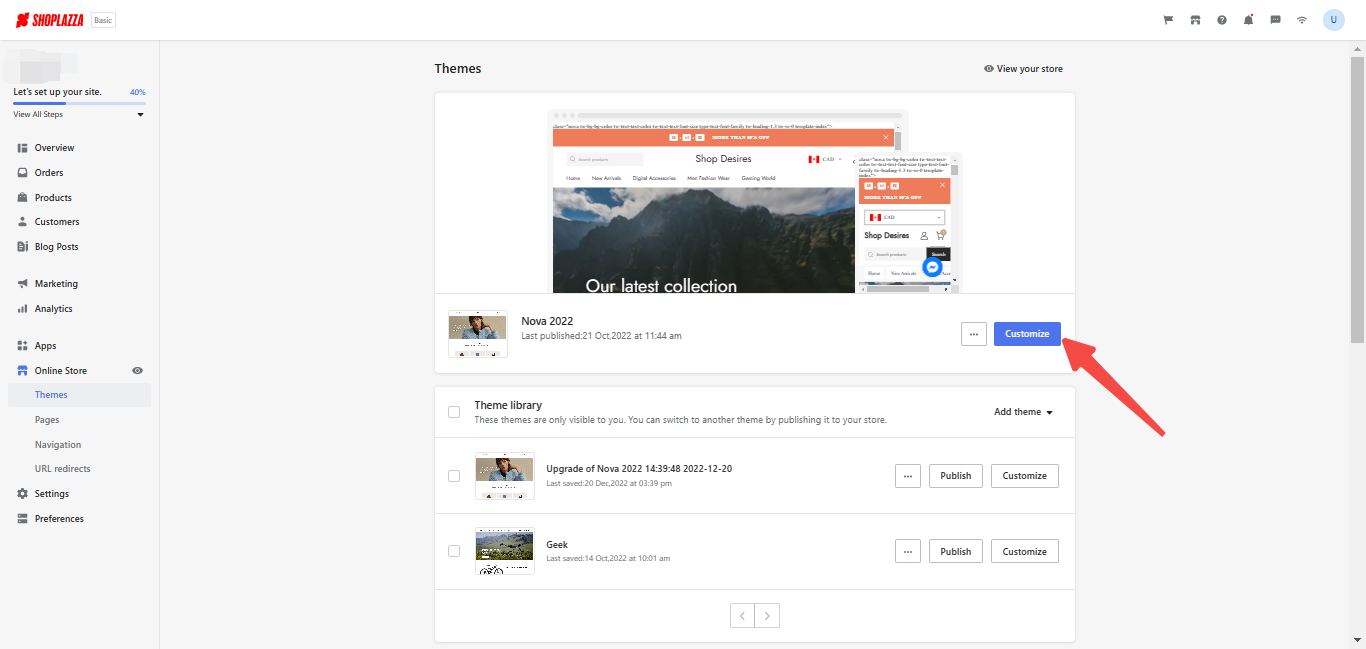Publish the Upgrade of Nova 2022 theme

956,476
